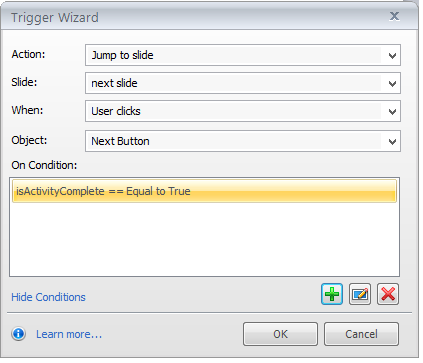Cancel the Trigger Wizard
This screenshot has height=363, width=423.
361,334
